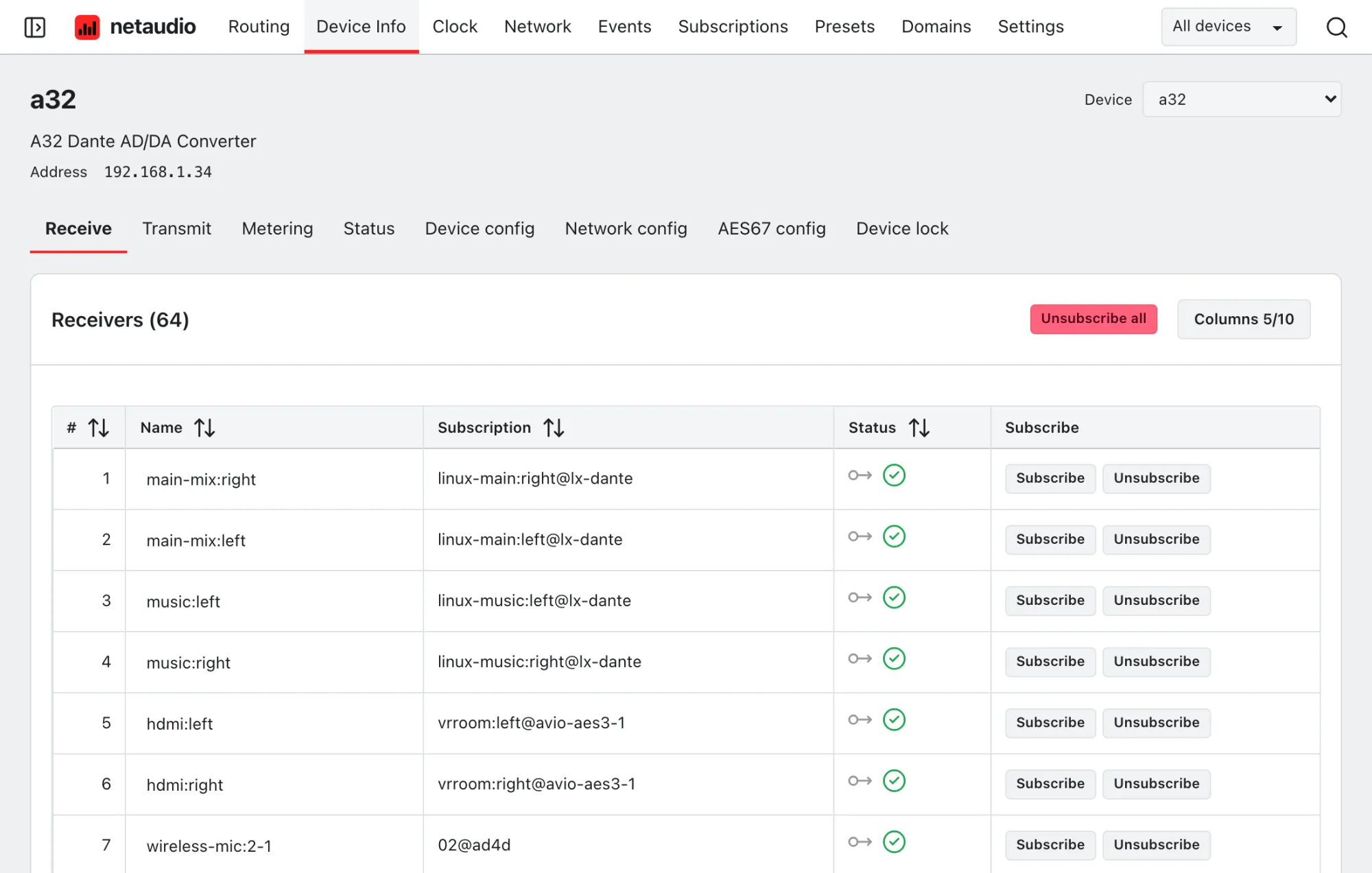Sort by Status column arrows
The image size is (1372, 873).
(919, 428)
